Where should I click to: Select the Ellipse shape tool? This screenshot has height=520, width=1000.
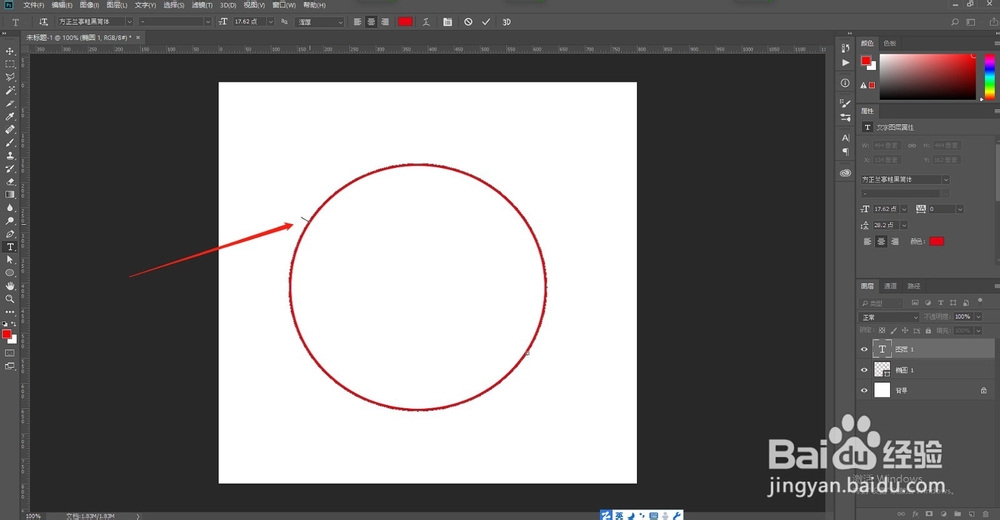click(x=10, y=273)
